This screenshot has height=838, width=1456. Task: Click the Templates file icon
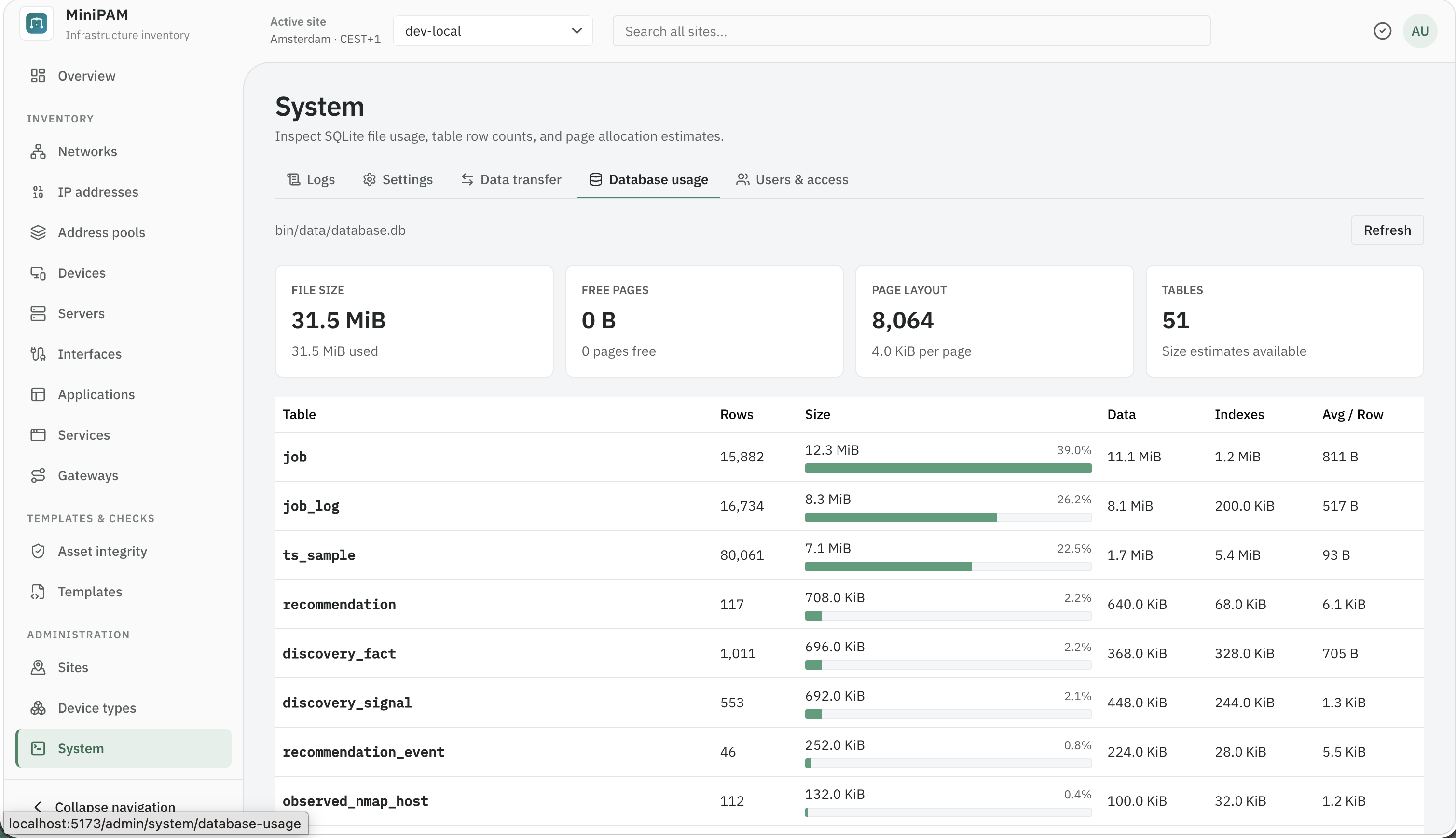tap(38, 592)
